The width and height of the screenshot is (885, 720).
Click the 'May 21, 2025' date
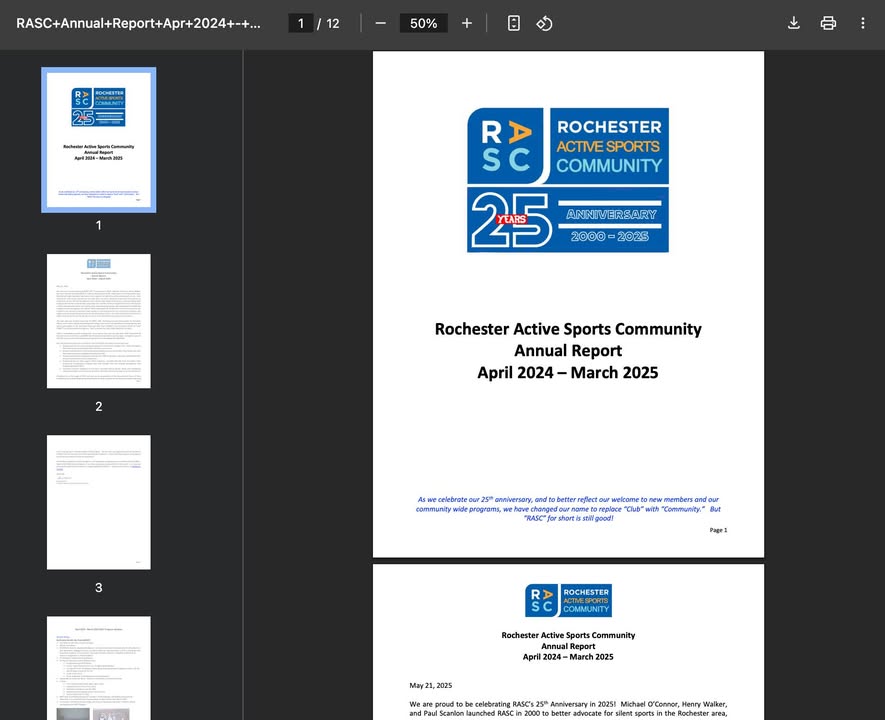click(431, 686)
